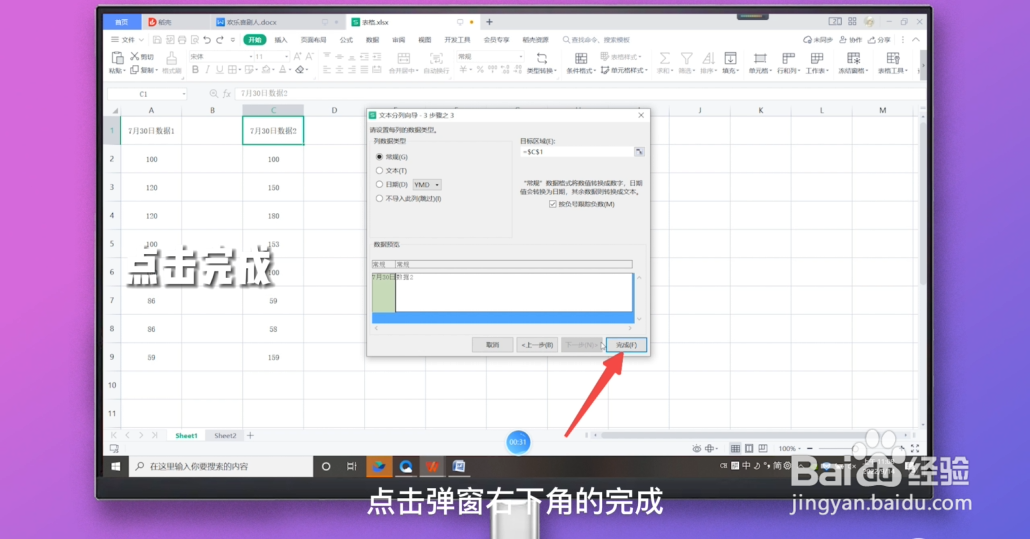Click the 分享 share button
This screenshot has height=539, width=1030.
click(x=880, y=40)
